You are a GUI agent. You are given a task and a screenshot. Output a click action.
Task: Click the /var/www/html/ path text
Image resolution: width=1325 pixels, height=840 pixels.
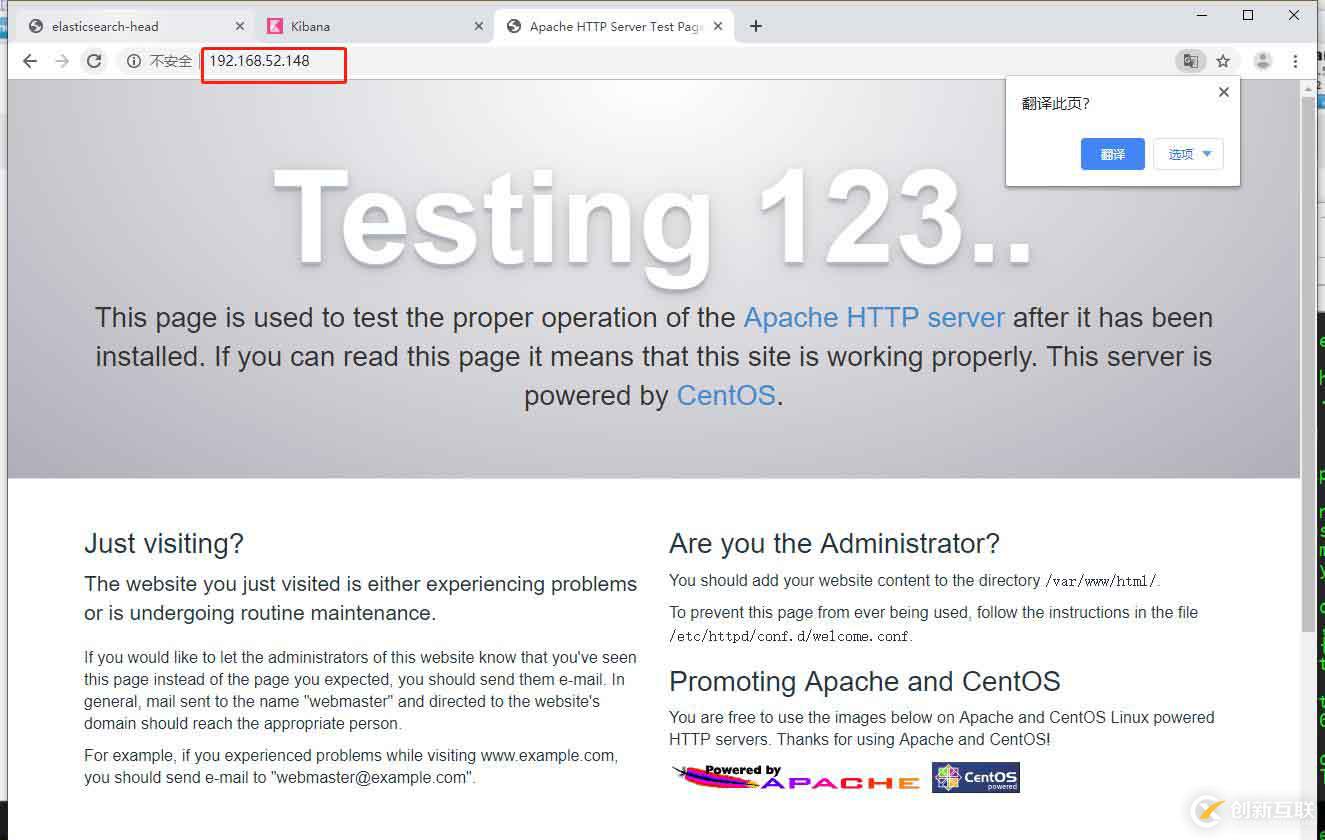[x=1101, y=581]
